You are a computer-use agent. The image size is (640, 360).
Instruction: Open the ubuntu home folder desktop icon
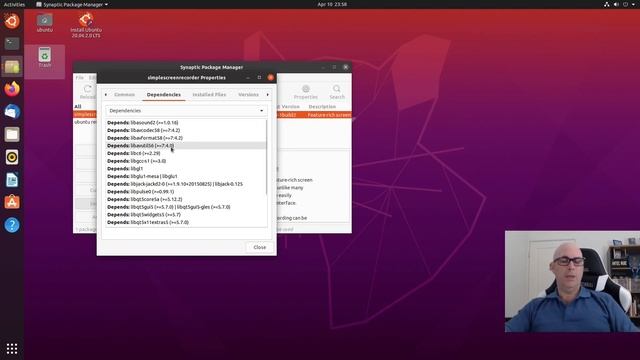44,23
